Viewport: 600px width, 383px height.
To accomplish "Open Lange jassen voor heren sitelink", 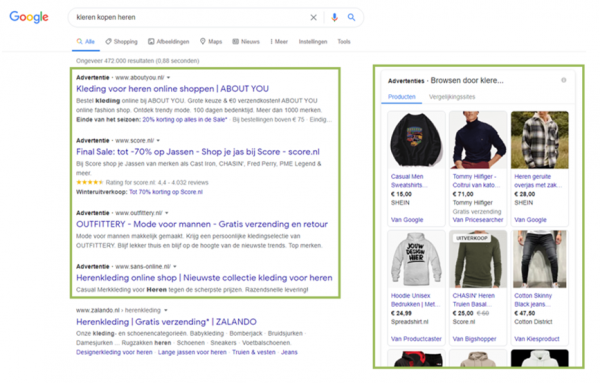I will point(192,352).
